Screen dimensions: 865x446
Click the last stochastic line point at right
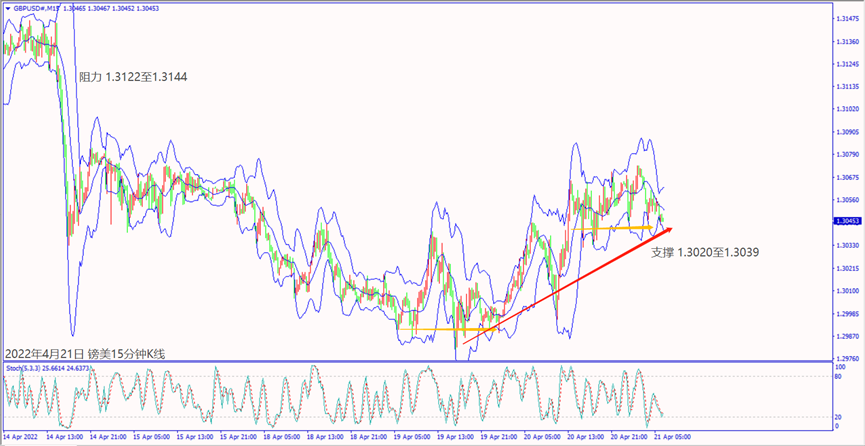662,414
